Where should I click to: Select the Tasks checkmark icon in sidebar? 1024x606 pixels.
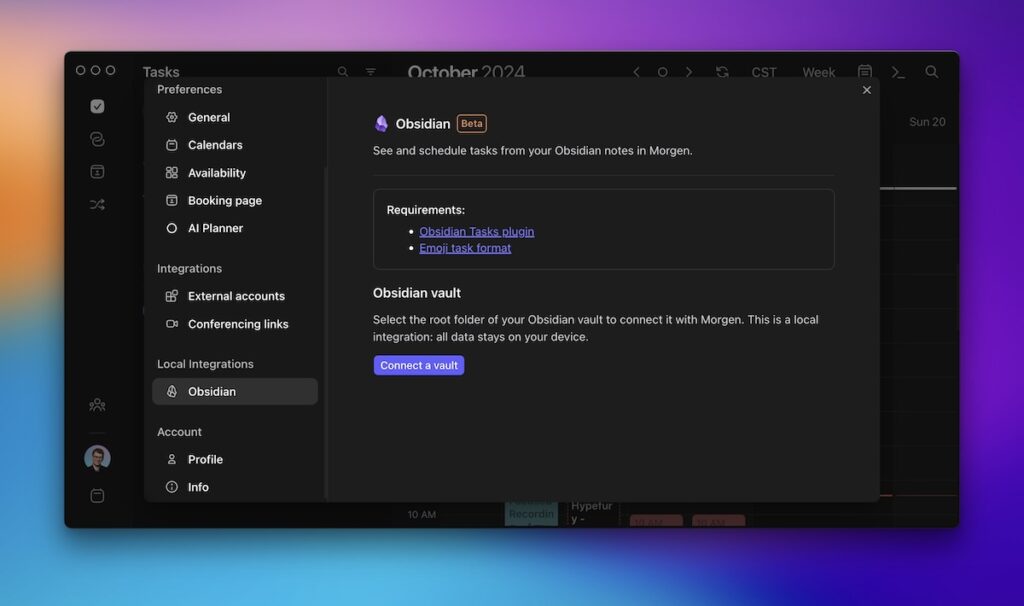pyautogui.click(x=97, y=105)
